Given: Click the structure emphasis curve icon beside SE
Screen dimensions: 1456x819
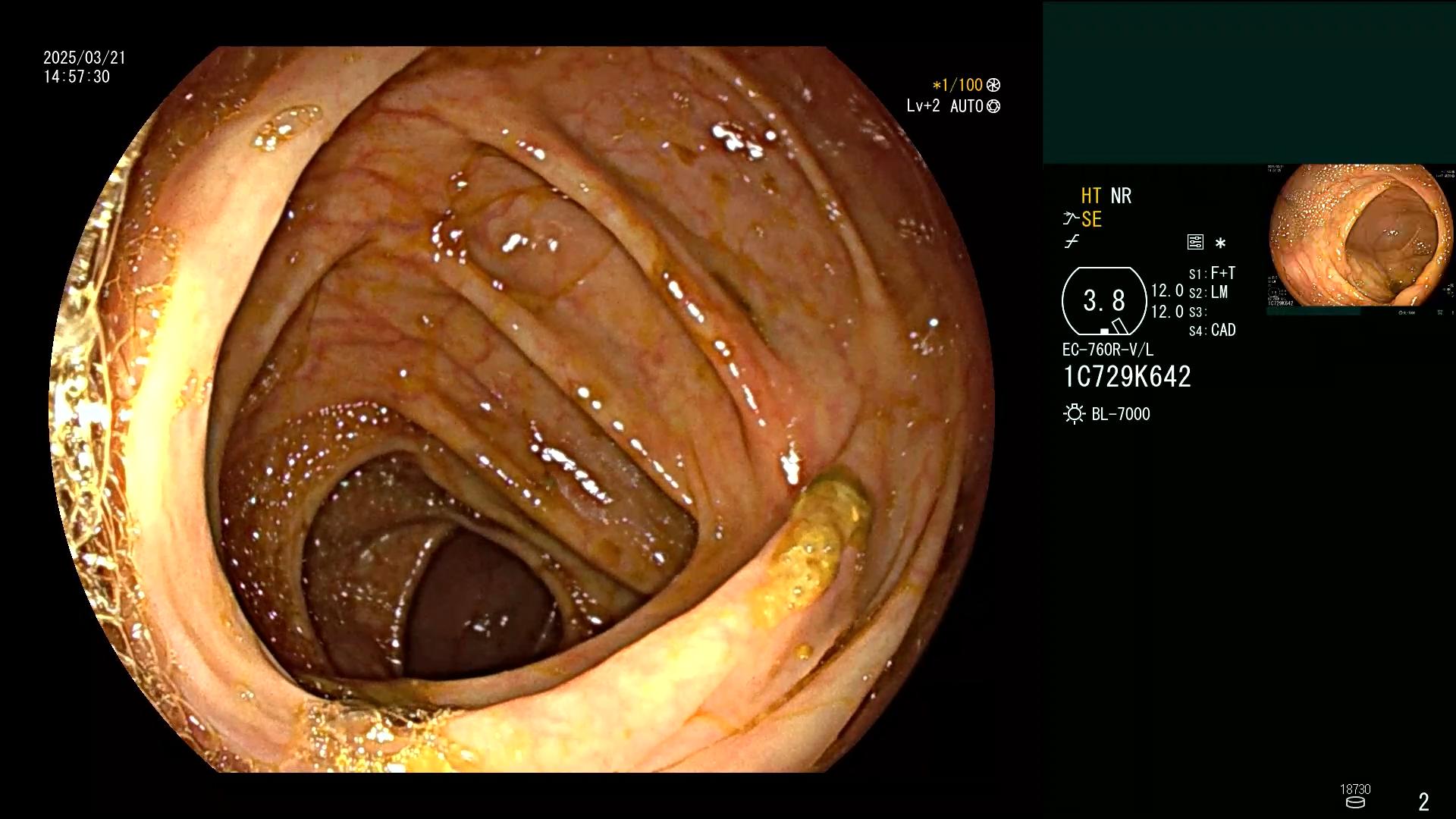Looking at the screenshot, I should (1071, 219).
